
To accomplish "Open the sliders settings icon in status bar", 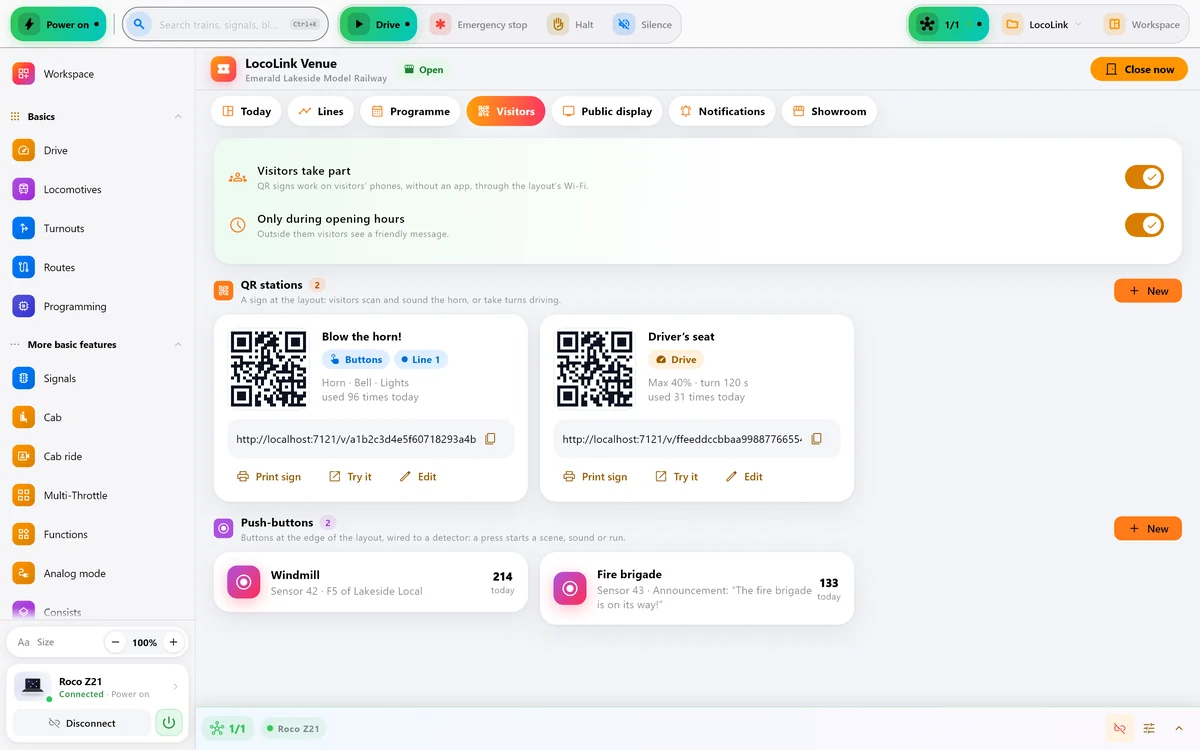I will click(x=1149, y=728).
